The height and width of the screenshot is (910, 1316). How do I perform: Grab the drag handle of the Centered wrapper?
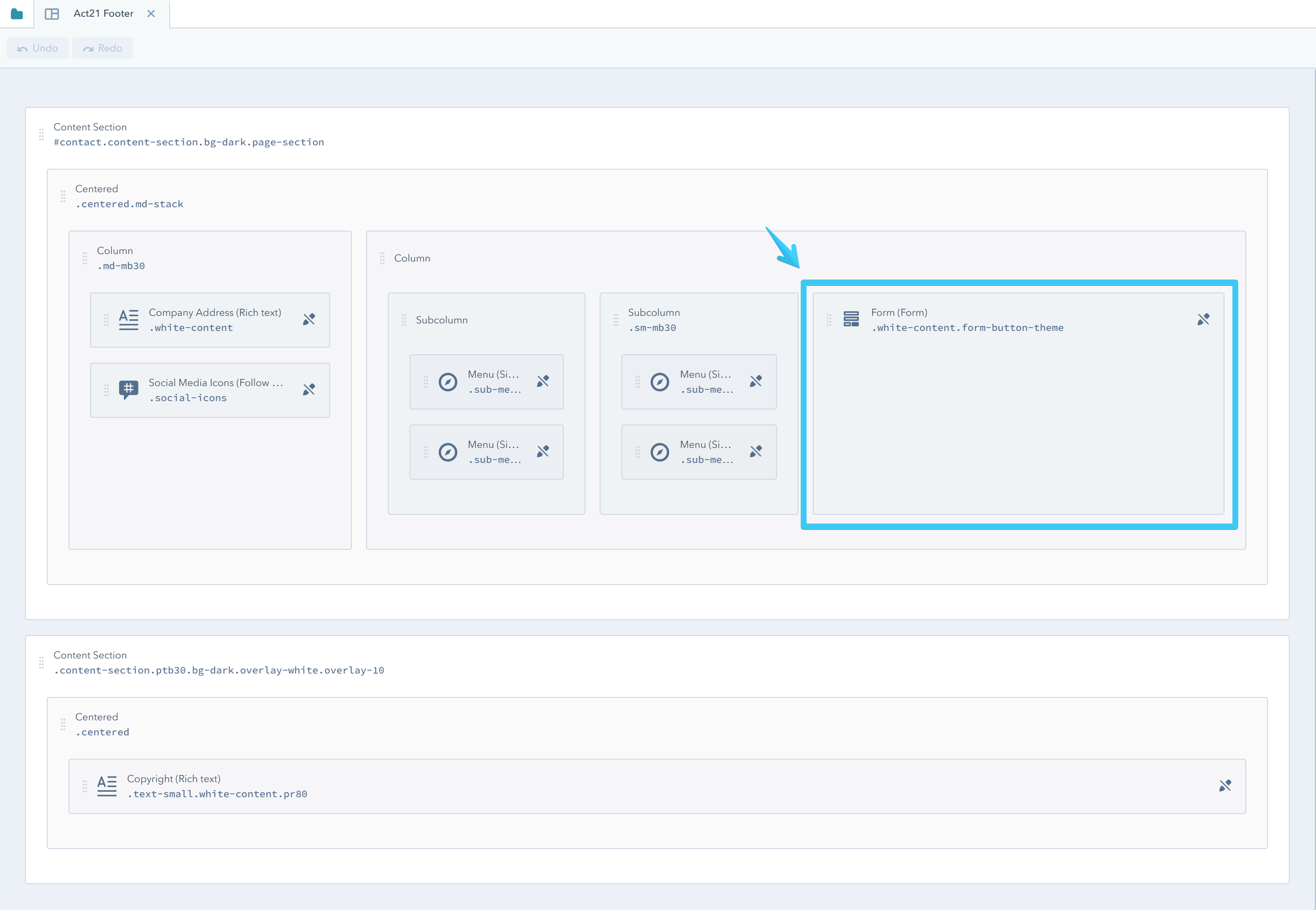point(64,196)
